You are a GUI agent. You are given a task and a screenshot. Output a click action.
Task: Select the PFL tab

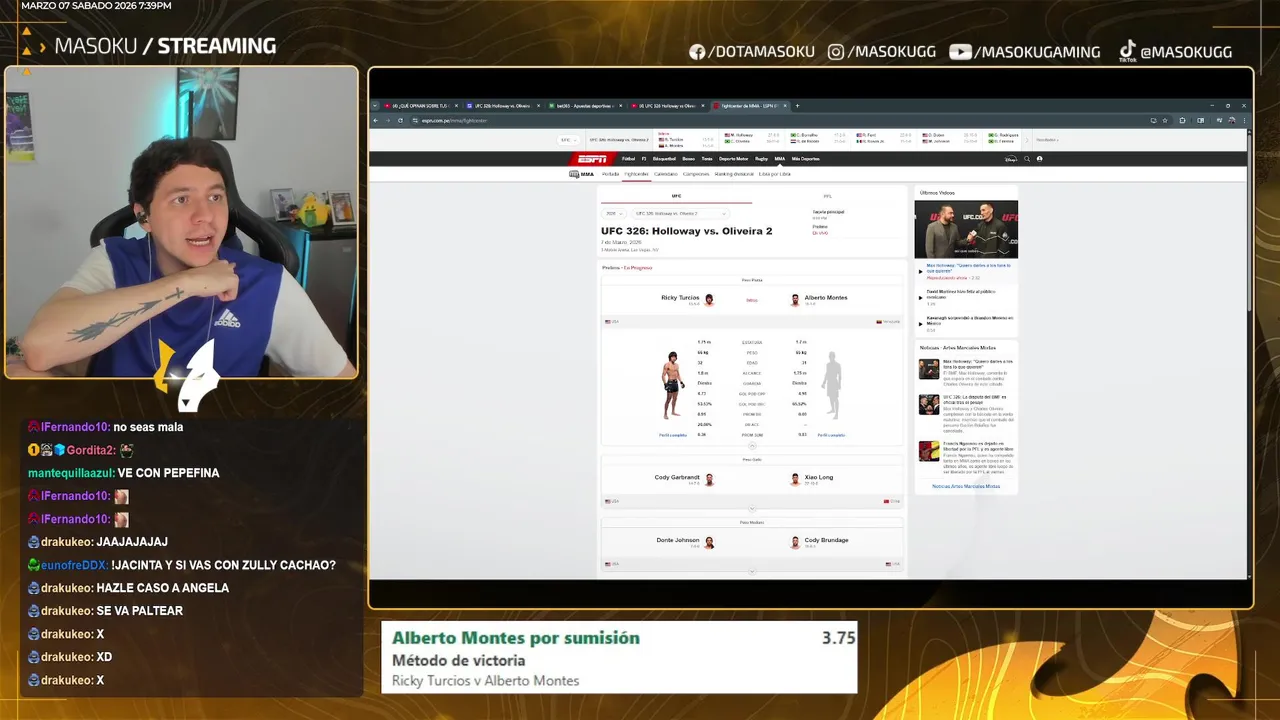[x=828, y=196]
